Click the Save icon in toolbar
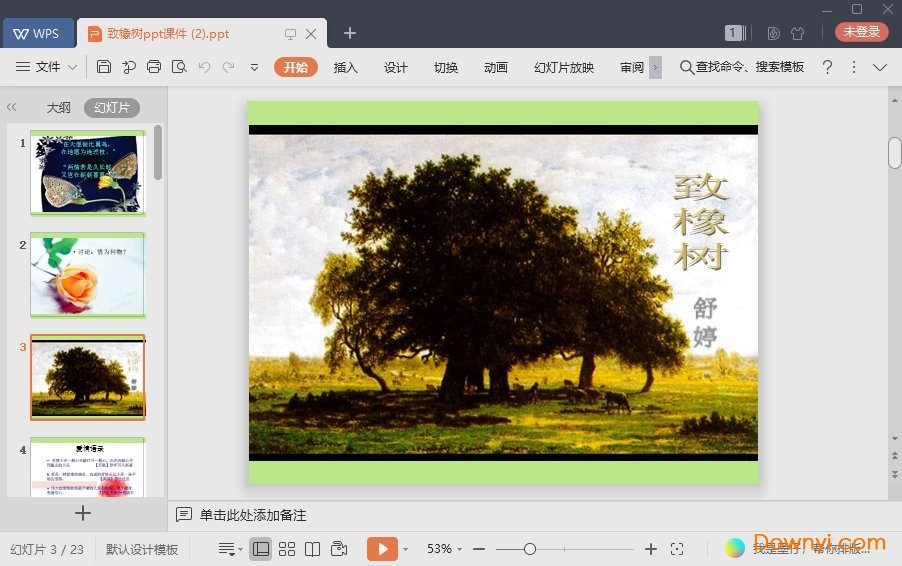 pos(104,67)
